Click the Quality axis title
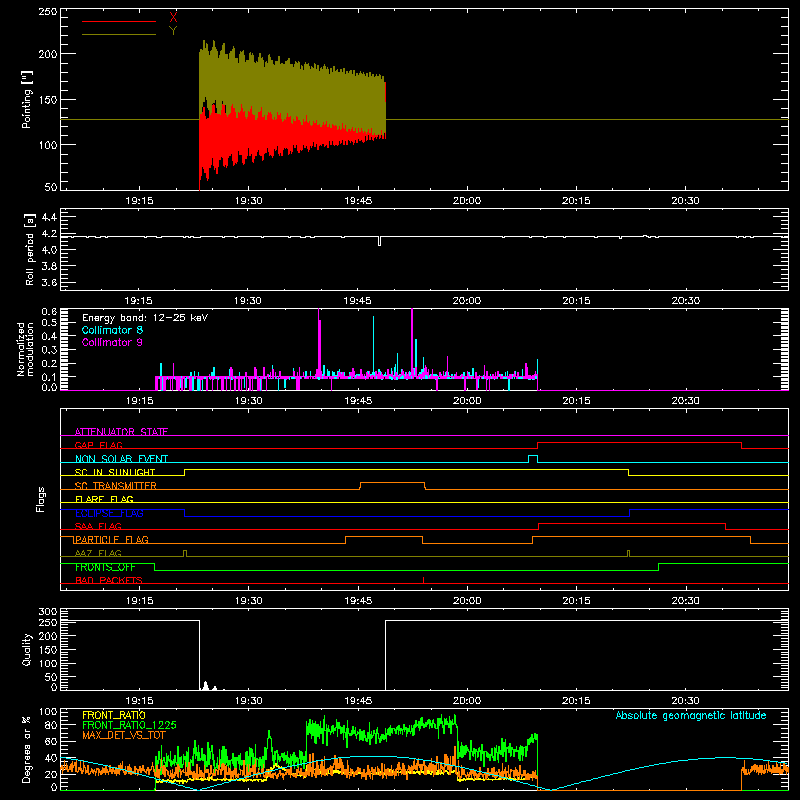 click(27, 649)
